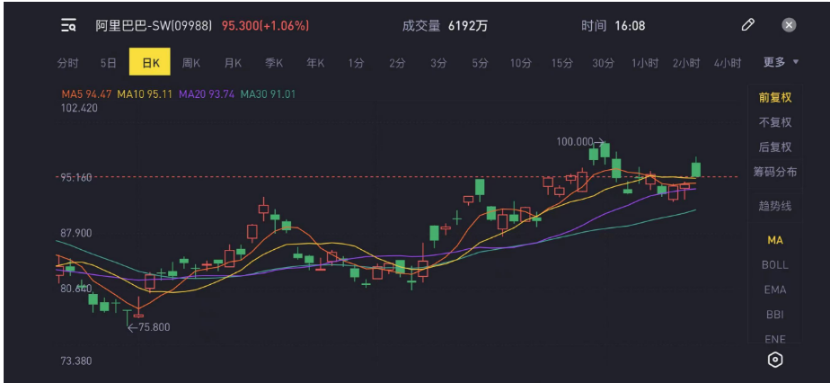
Task: Select the 周K tab
Action: 191,63
